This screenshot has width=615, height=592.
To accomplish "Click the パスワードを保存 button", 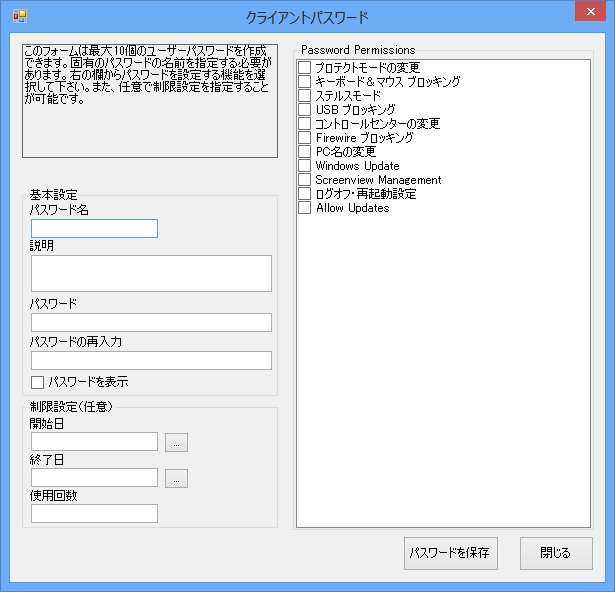I will 451,553.
